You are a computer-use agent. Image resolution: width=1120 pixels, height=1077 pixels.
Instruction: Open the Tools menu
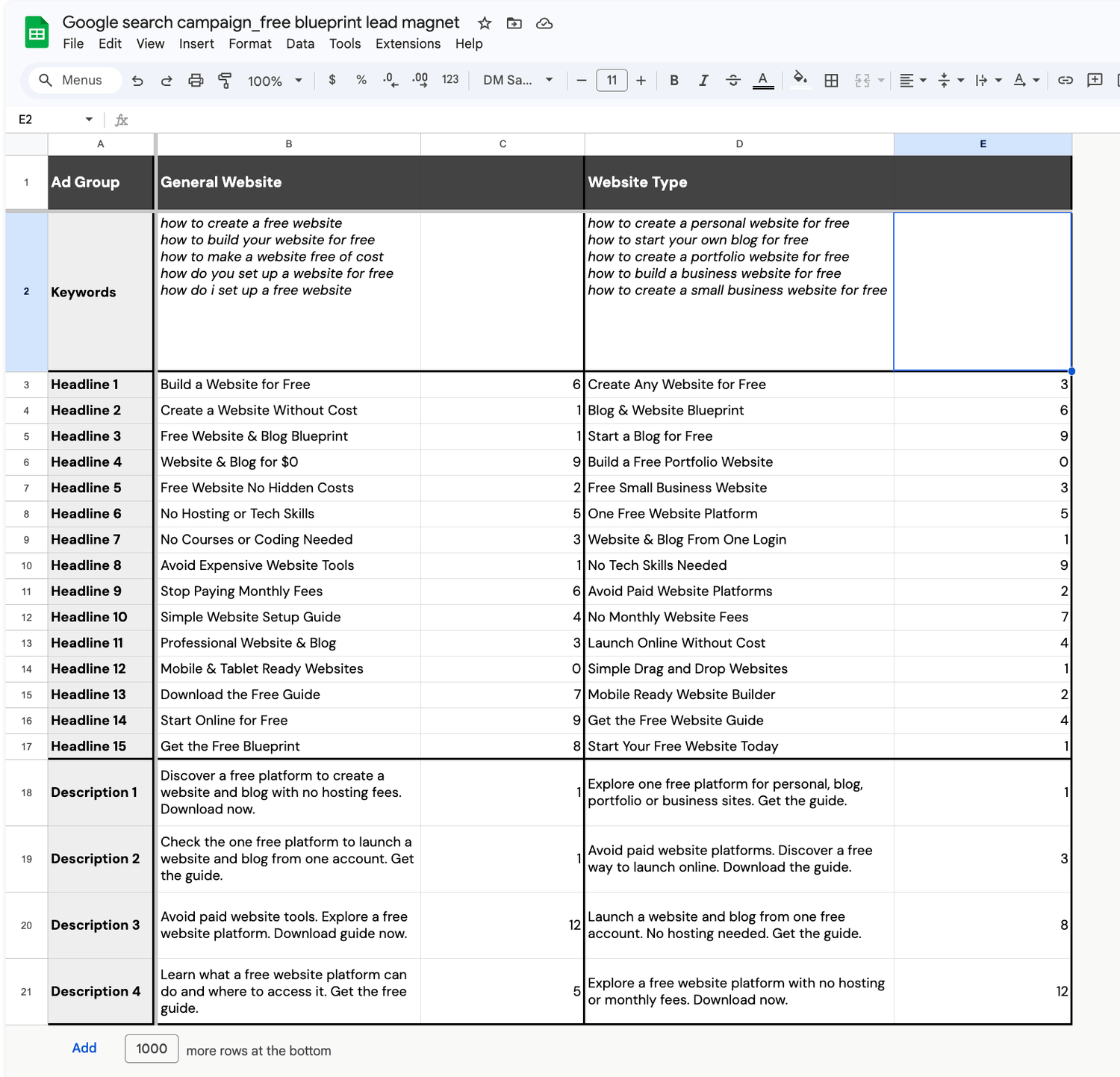coord(345,44)
